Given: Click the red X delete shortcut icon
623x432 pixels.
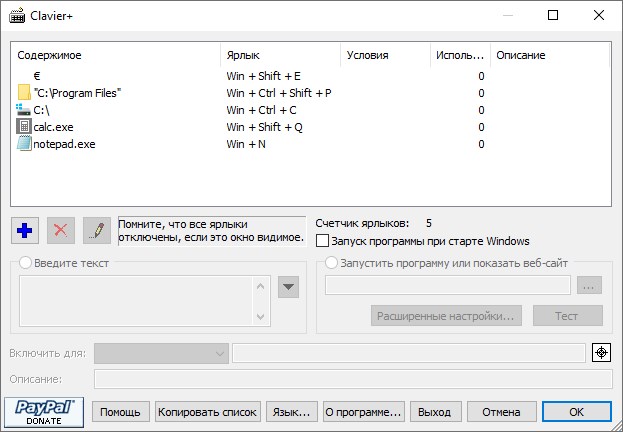Looking at the screenshot, I should [61, 230].
